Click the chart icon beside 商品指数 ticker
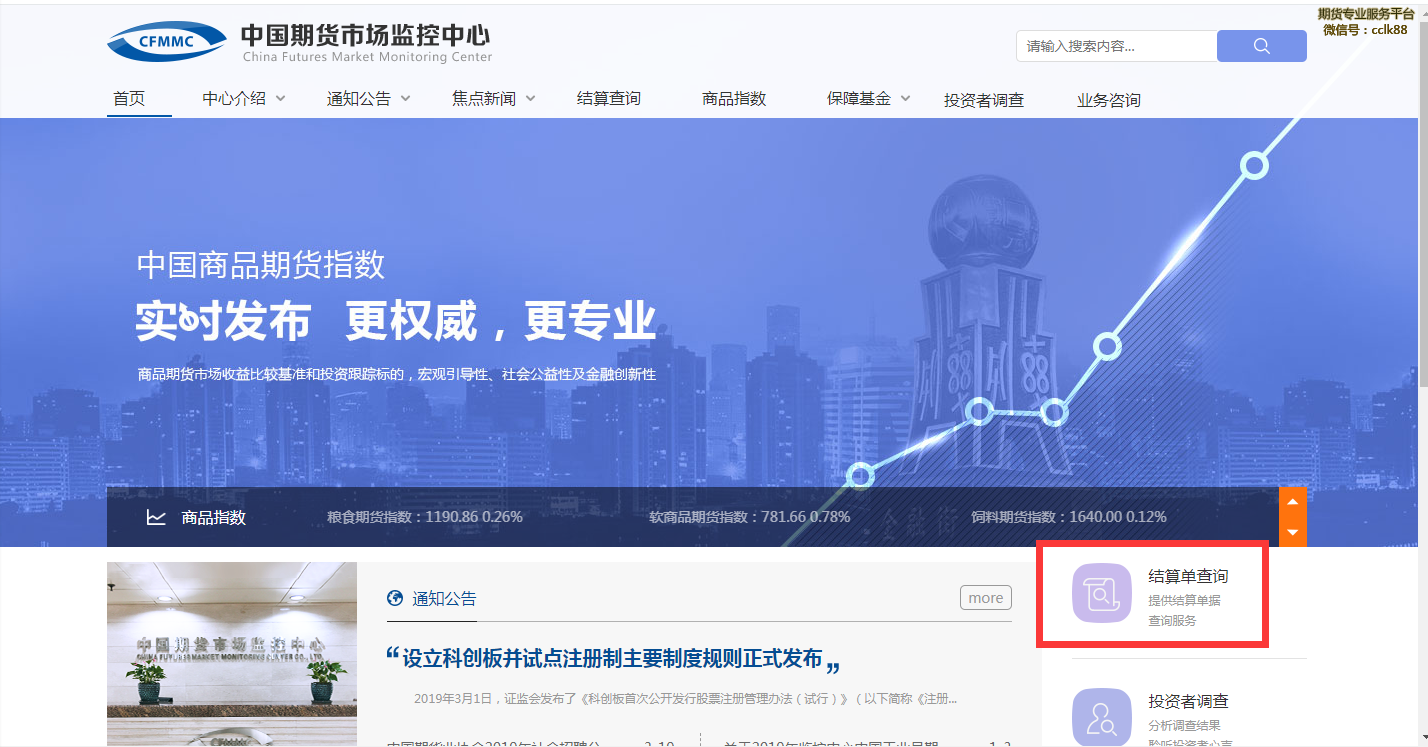The image size is (1428, 747). point(156,517)
